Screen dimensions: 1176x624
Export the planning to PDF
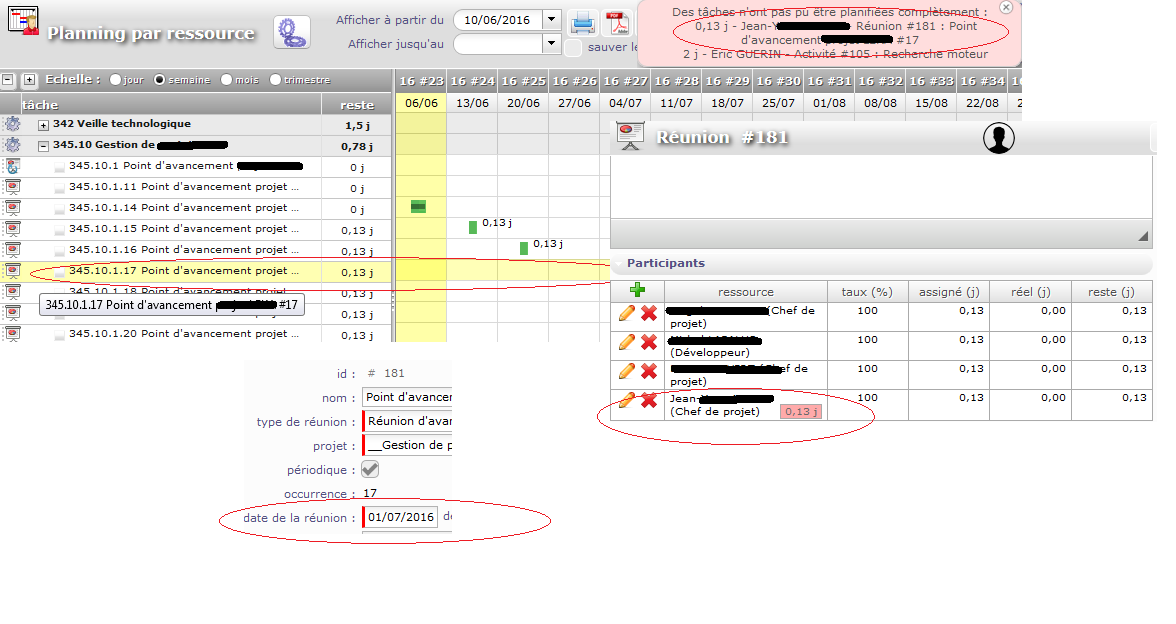point(615,24)
